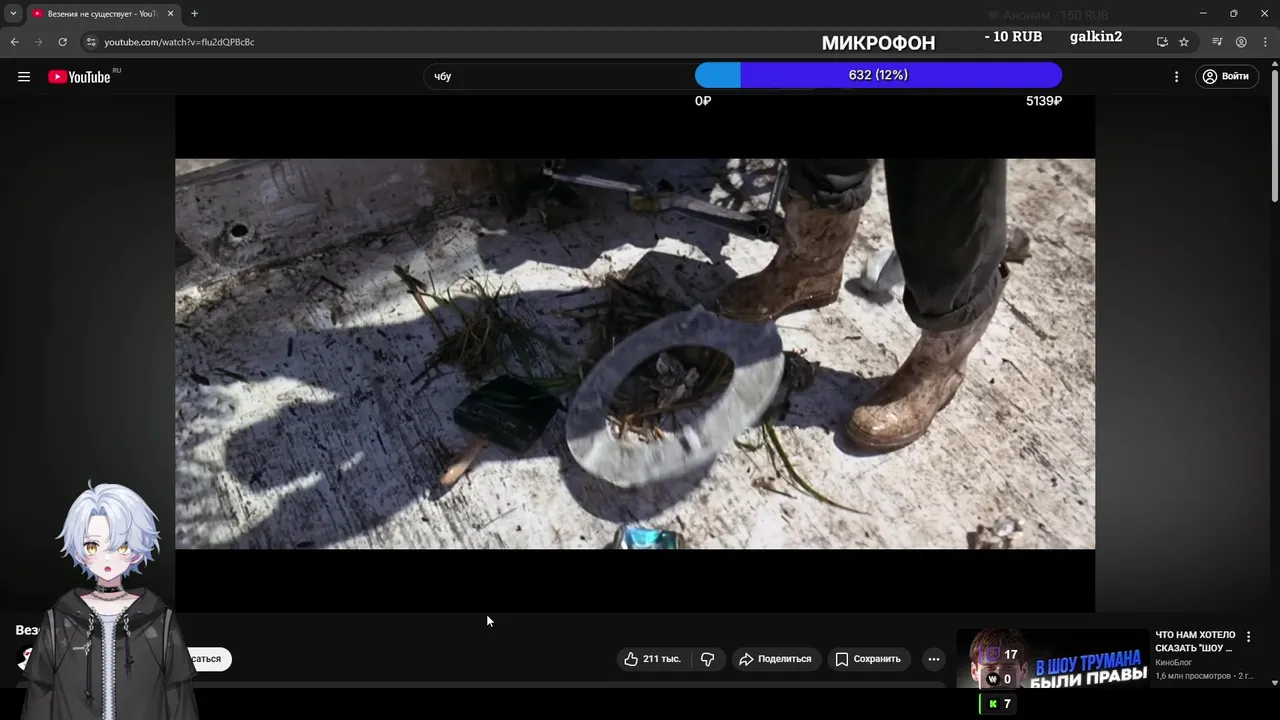This screenshot has height=720, width=1280.
Task: Click the Сохранить save button
Action: 869,659
